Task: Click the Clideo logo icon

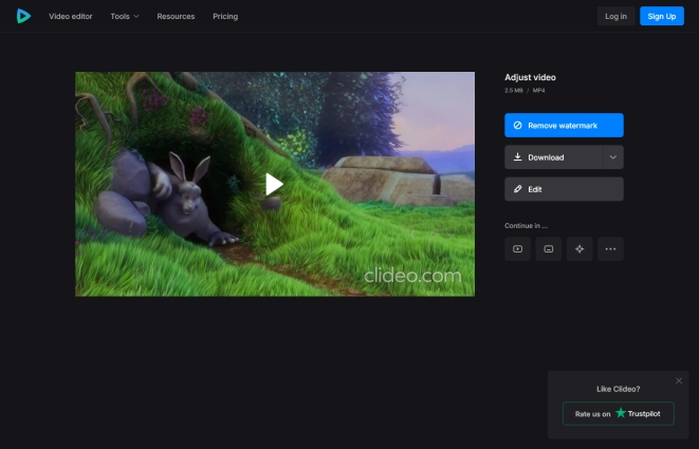Action: pyautogui.click(x=24, y=16)
